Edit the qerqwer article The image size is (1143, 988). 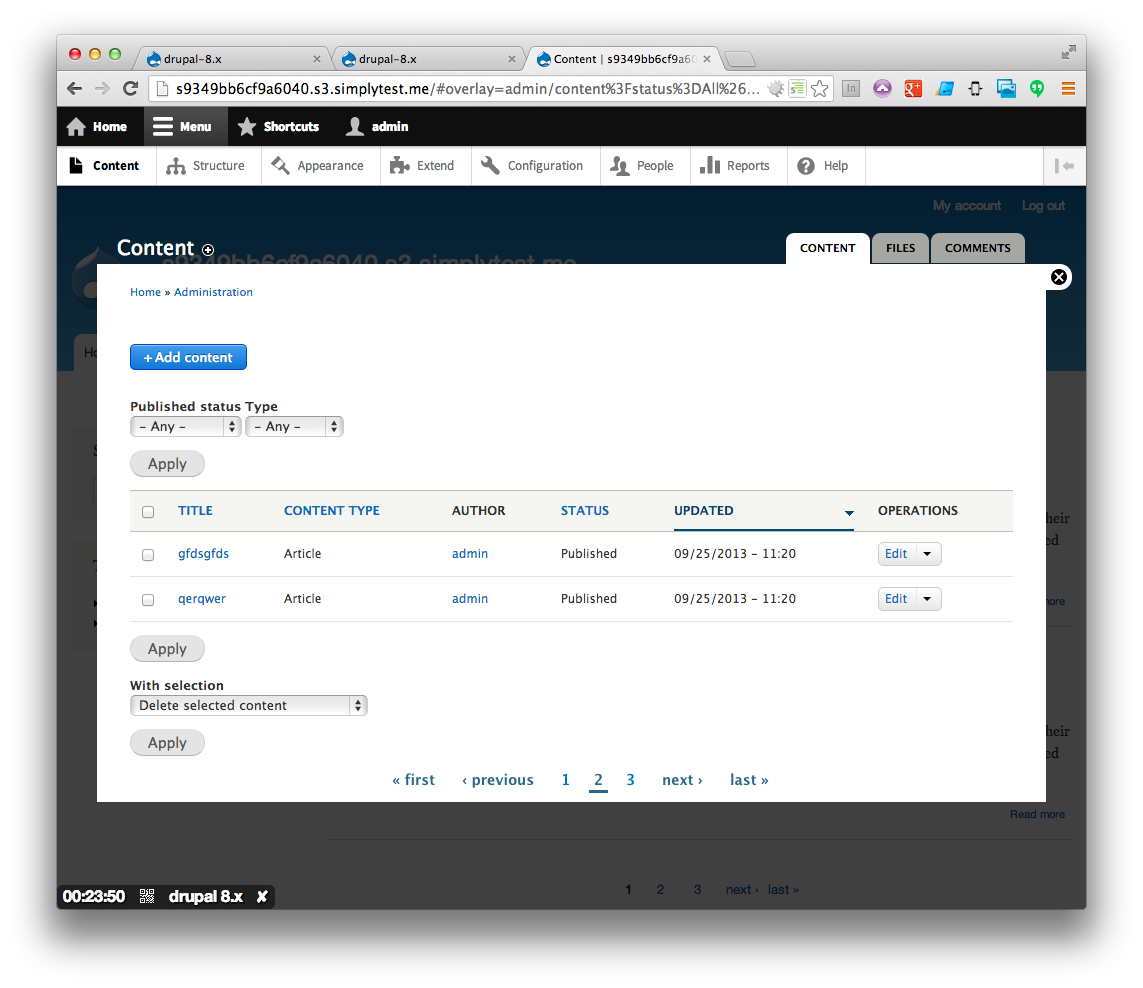pos(897,599)
